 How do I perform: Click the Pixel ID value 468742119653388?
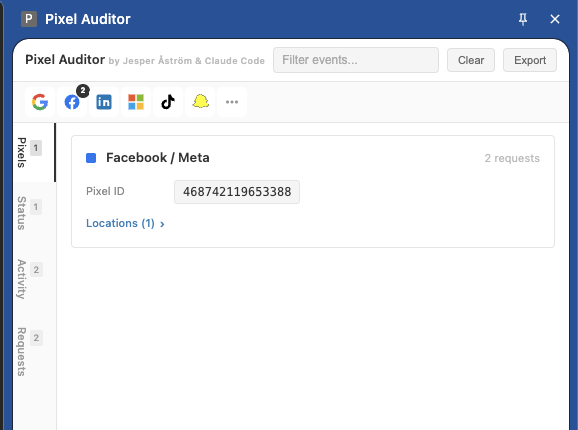(237, 192)
